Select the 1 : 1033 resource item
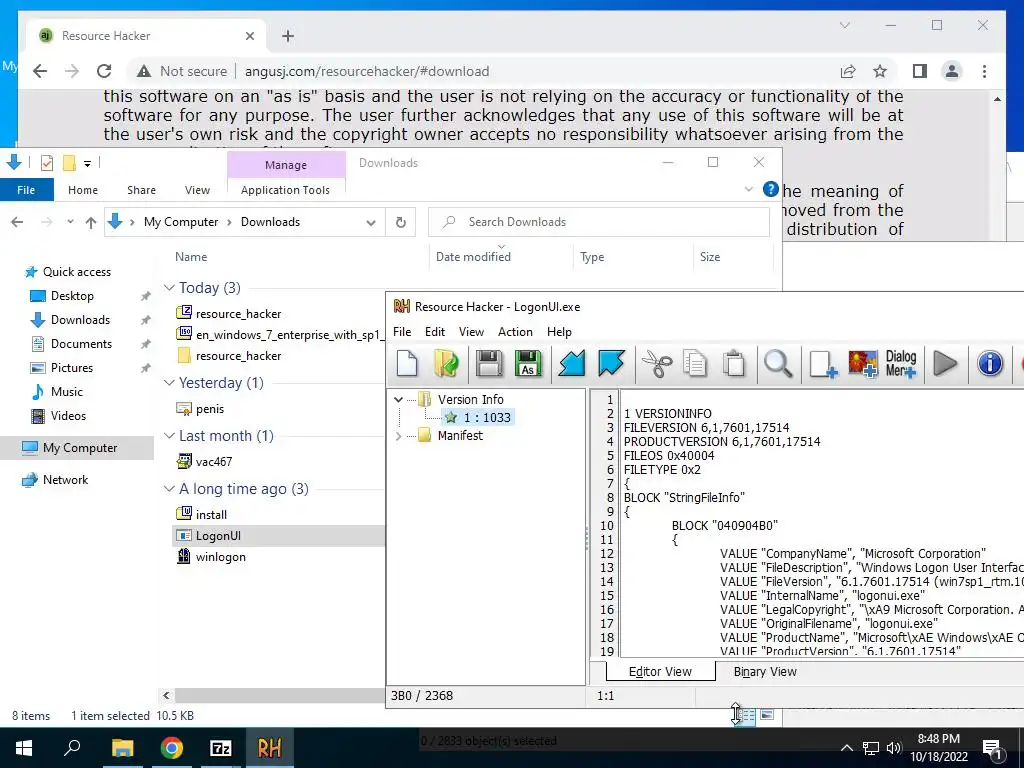Image resolution: width=1024 pixels, height=768 pixels. (479, 417)
